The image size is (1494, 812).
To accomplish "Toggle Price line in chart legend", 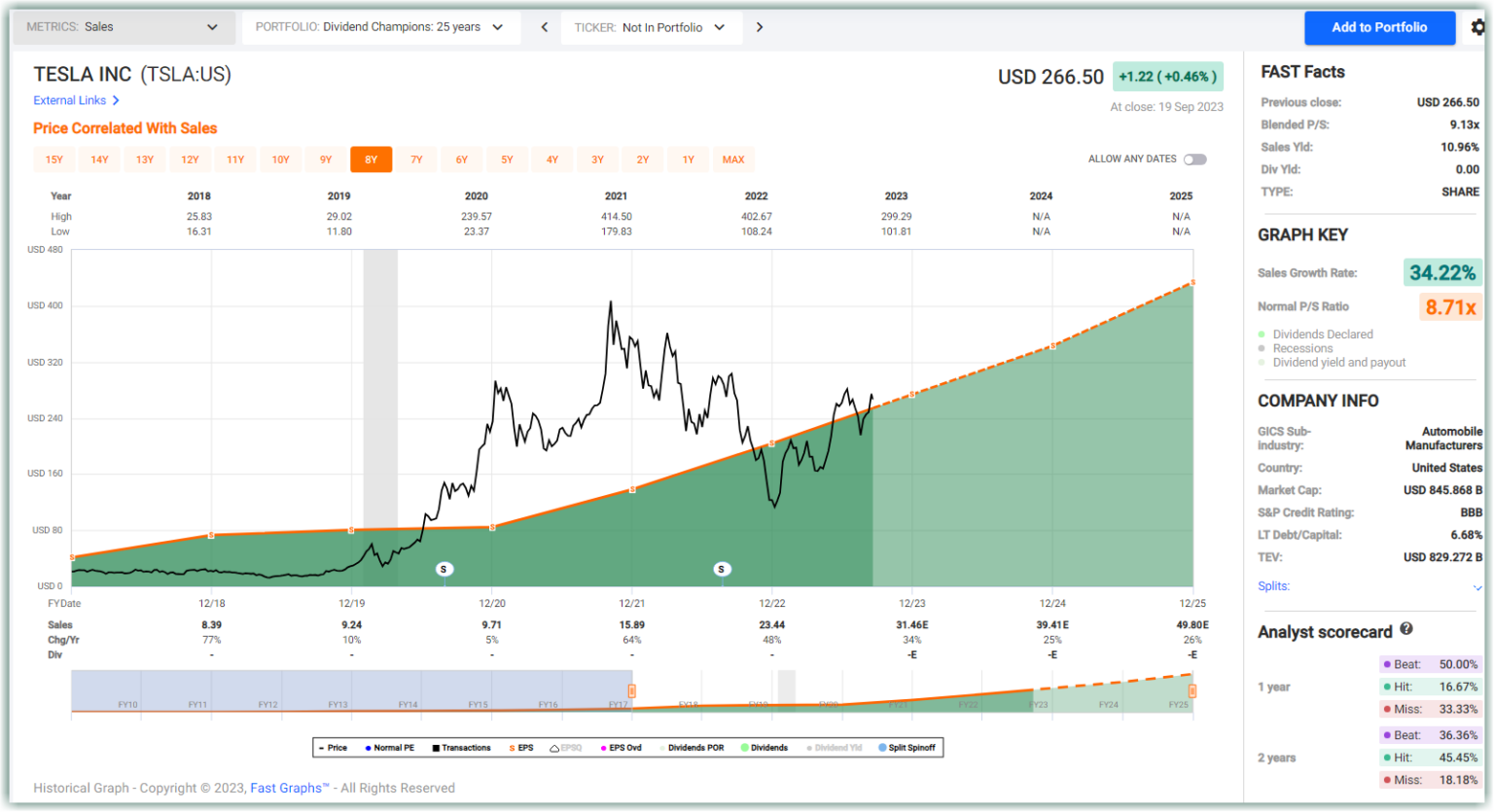I will (x=333, y=748).
